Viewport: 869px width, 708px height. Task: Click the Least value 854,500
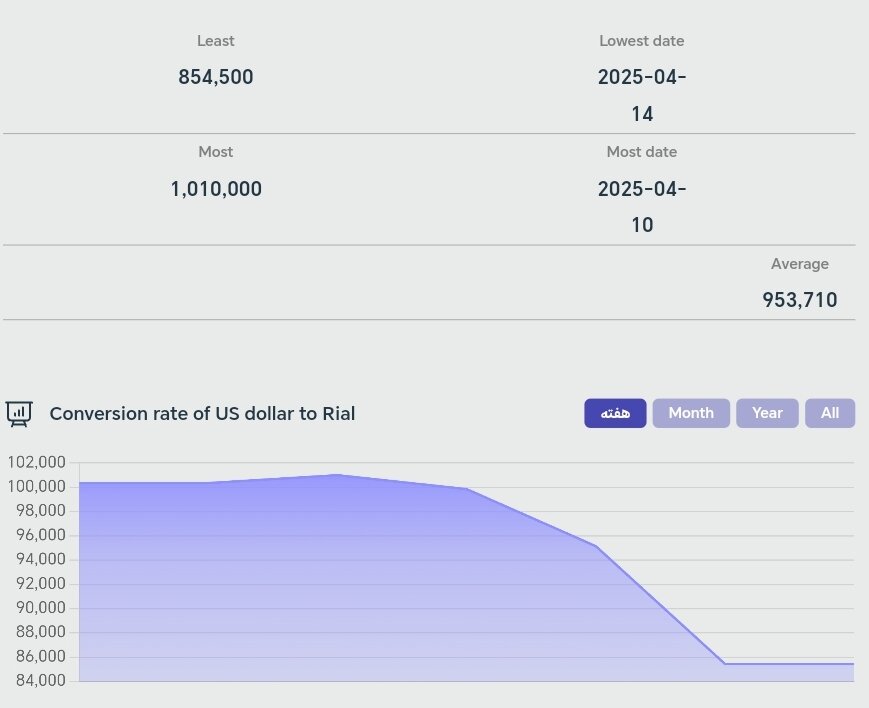[216, 77]
